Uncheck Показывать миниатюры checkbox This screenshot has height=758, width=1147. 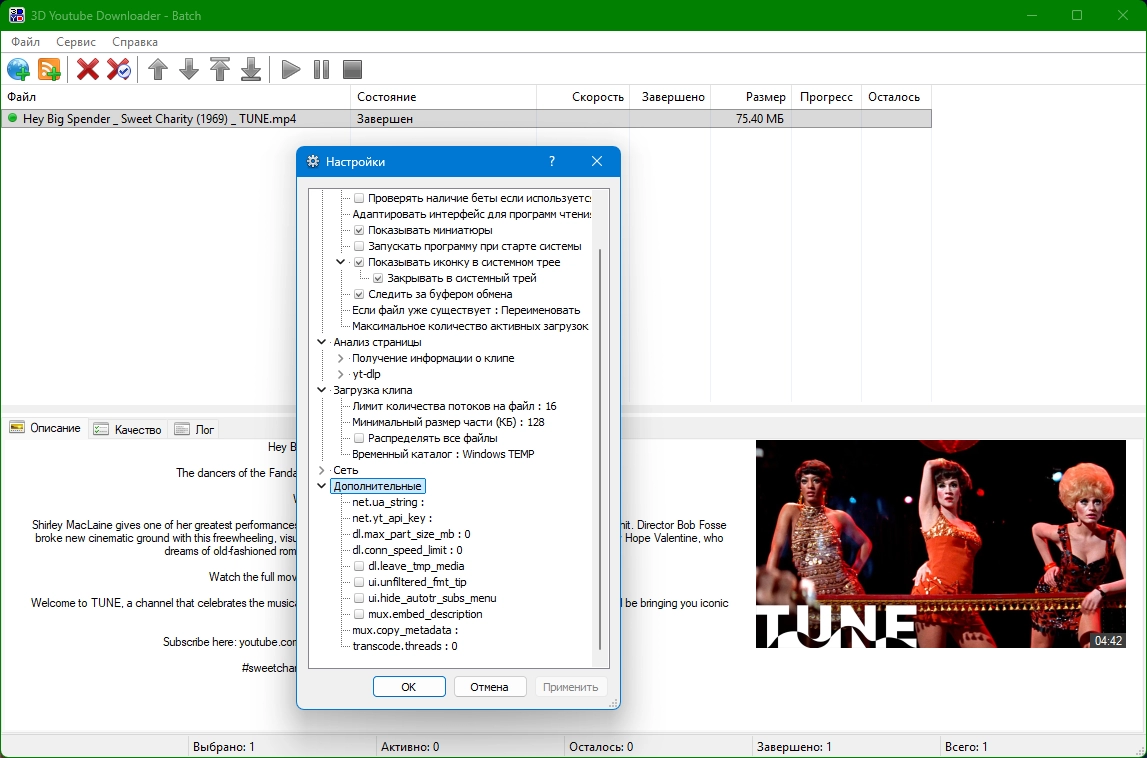pyautogui.click(x=360, y=230)
